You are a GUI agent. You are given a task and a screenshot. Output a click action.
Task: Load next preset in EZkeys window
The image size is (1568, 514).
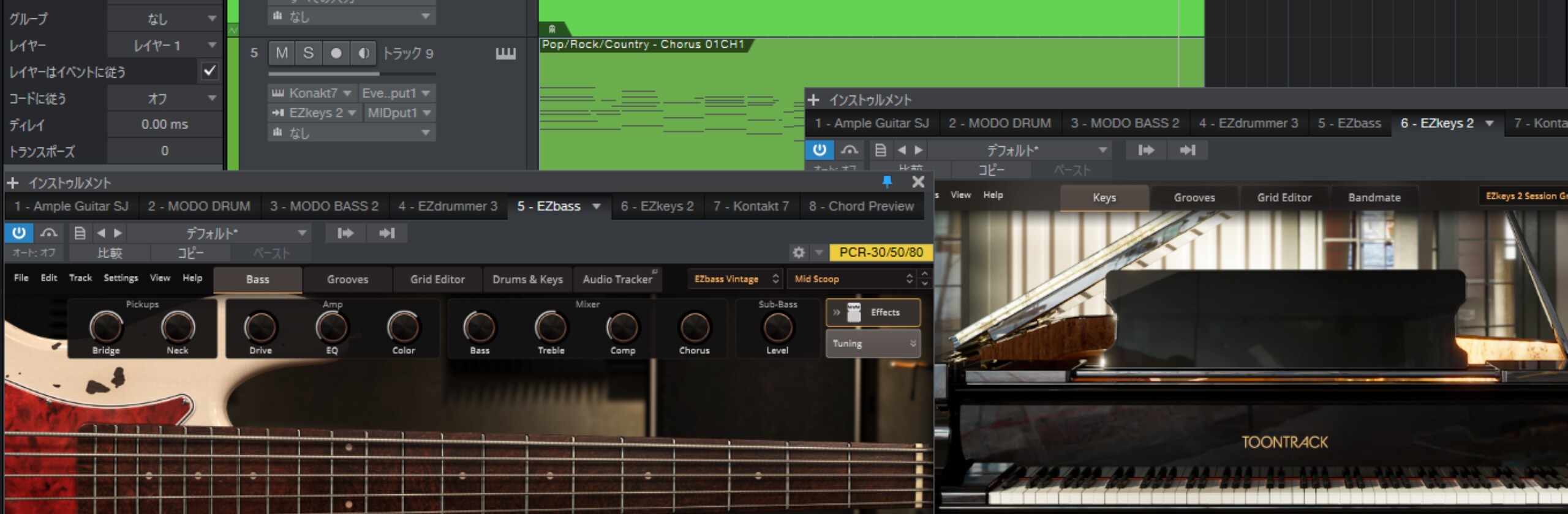(x=918, y=150)
